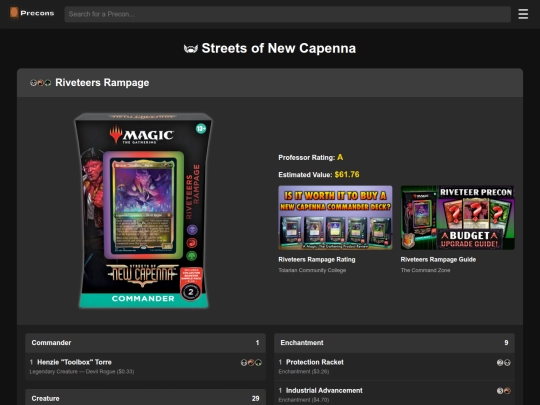Click The Command Zone channel name
540x405 pixels.
[x=425, y=270]
